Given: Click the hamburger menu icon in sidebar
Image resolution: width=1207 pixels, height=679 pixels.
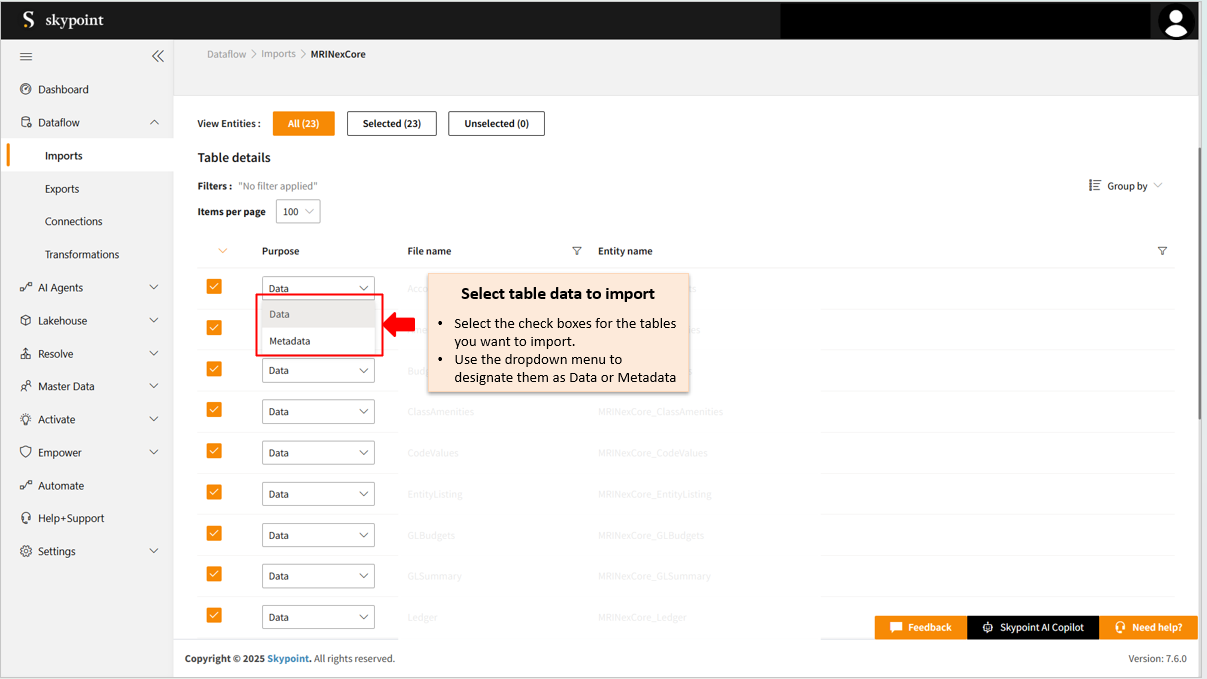Looking at the screenshot, I should (x=26, y=56).
